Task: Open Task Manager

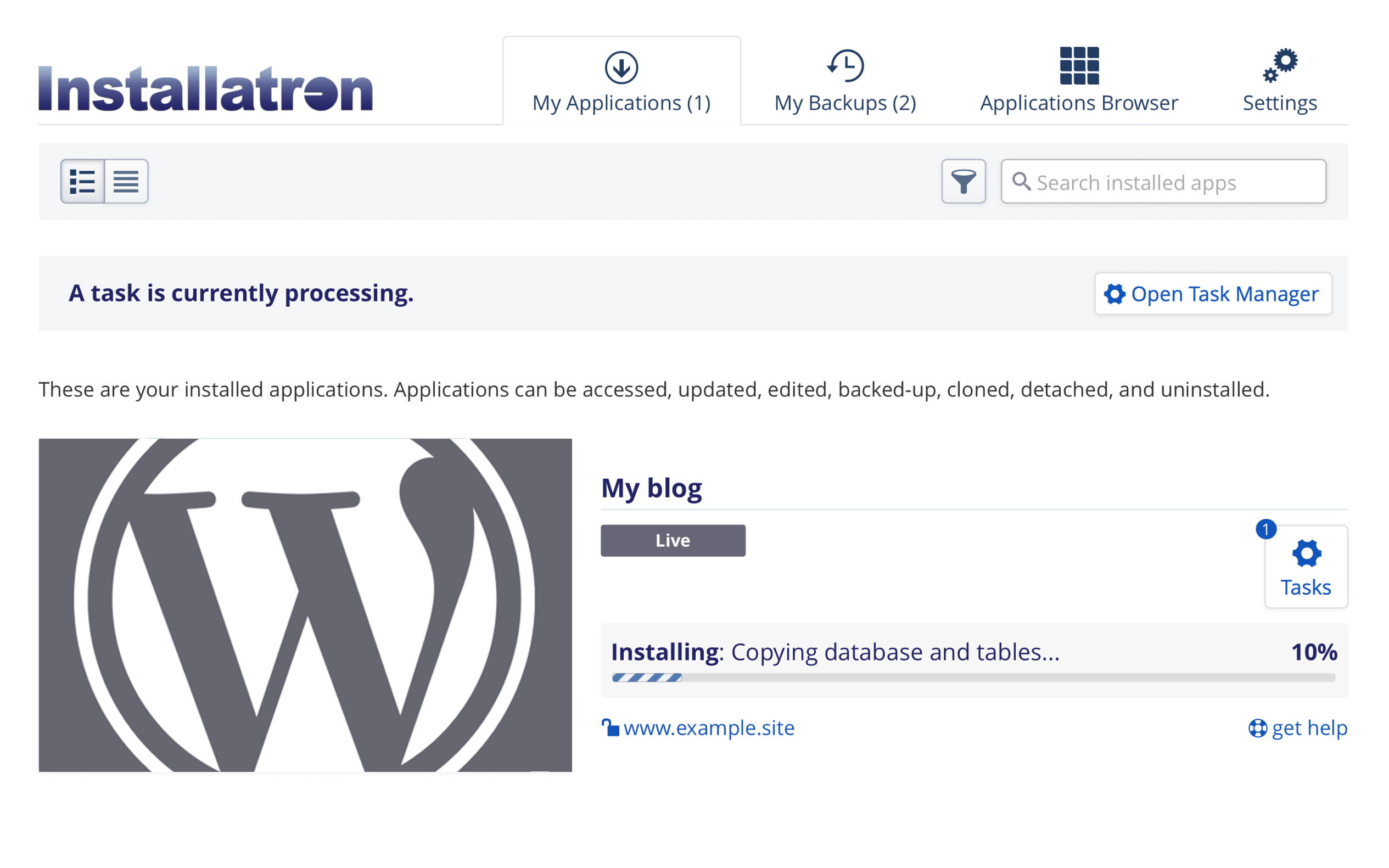Action: pyautogui.click(x=1213, y=293)
